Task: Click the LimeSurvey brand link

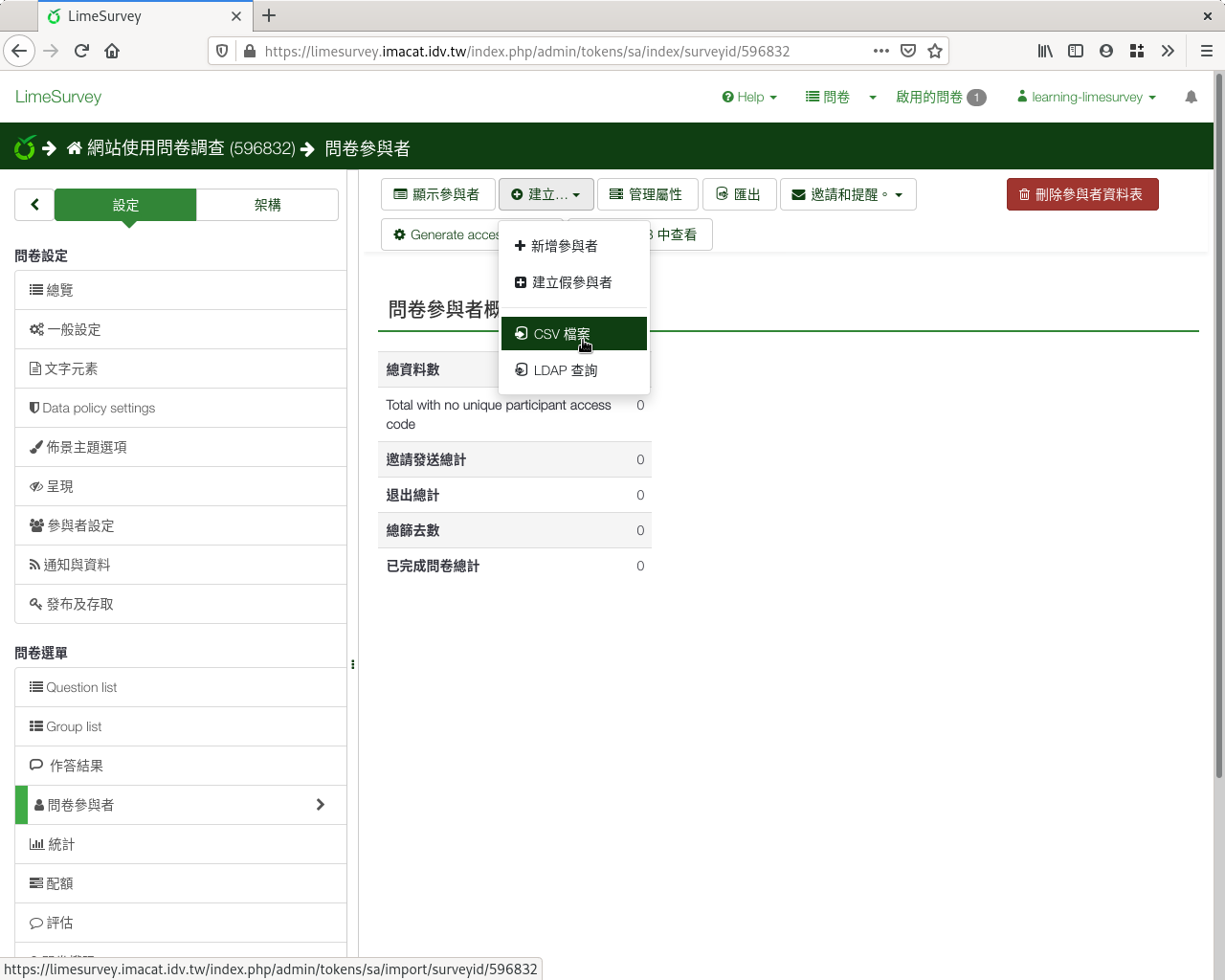Action: pyautogui.click(x=58, y=97)
